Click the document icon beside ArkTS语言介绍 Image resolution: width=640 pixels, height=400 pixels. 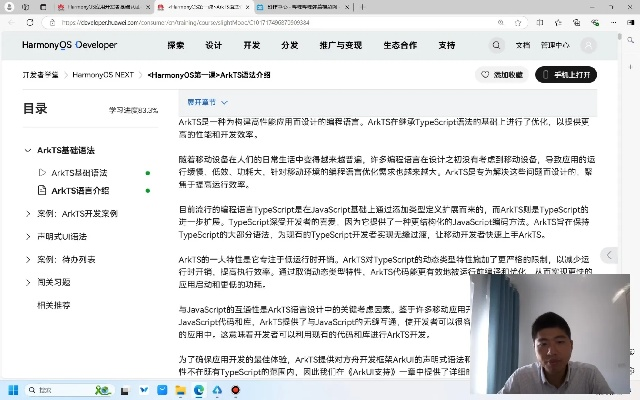point(42,189)
